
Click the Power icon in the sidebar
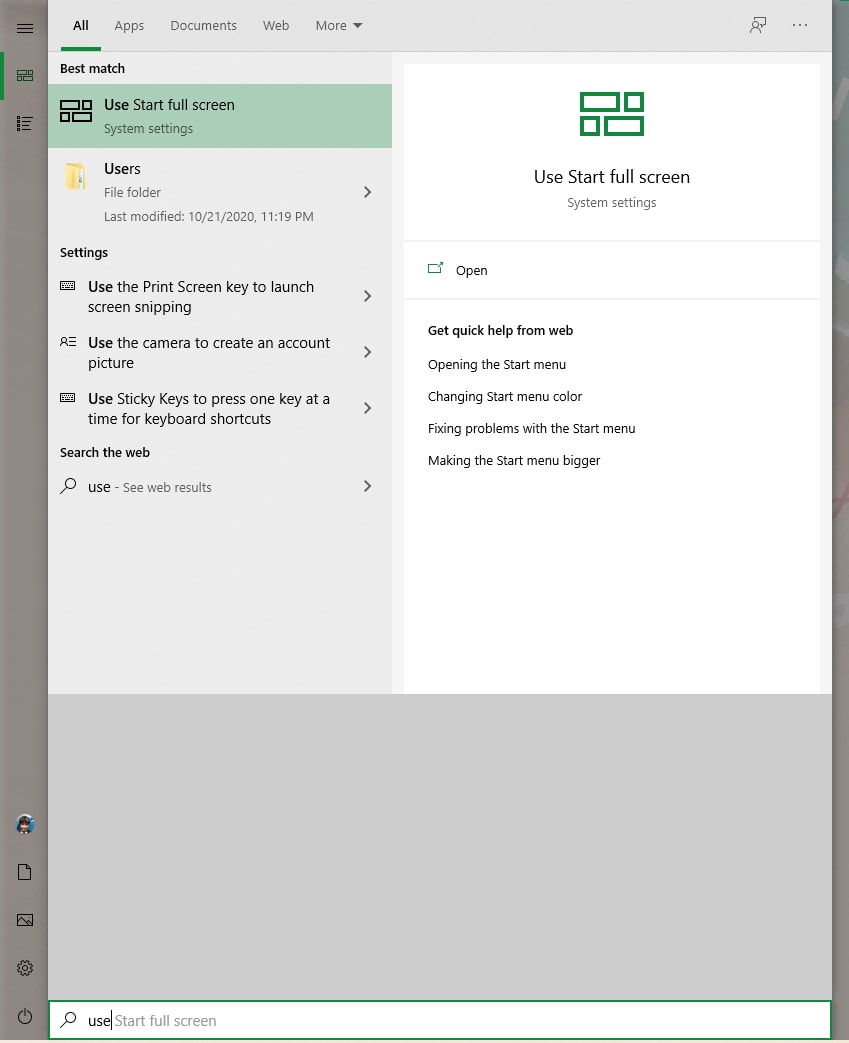[x=25, y=1016]
